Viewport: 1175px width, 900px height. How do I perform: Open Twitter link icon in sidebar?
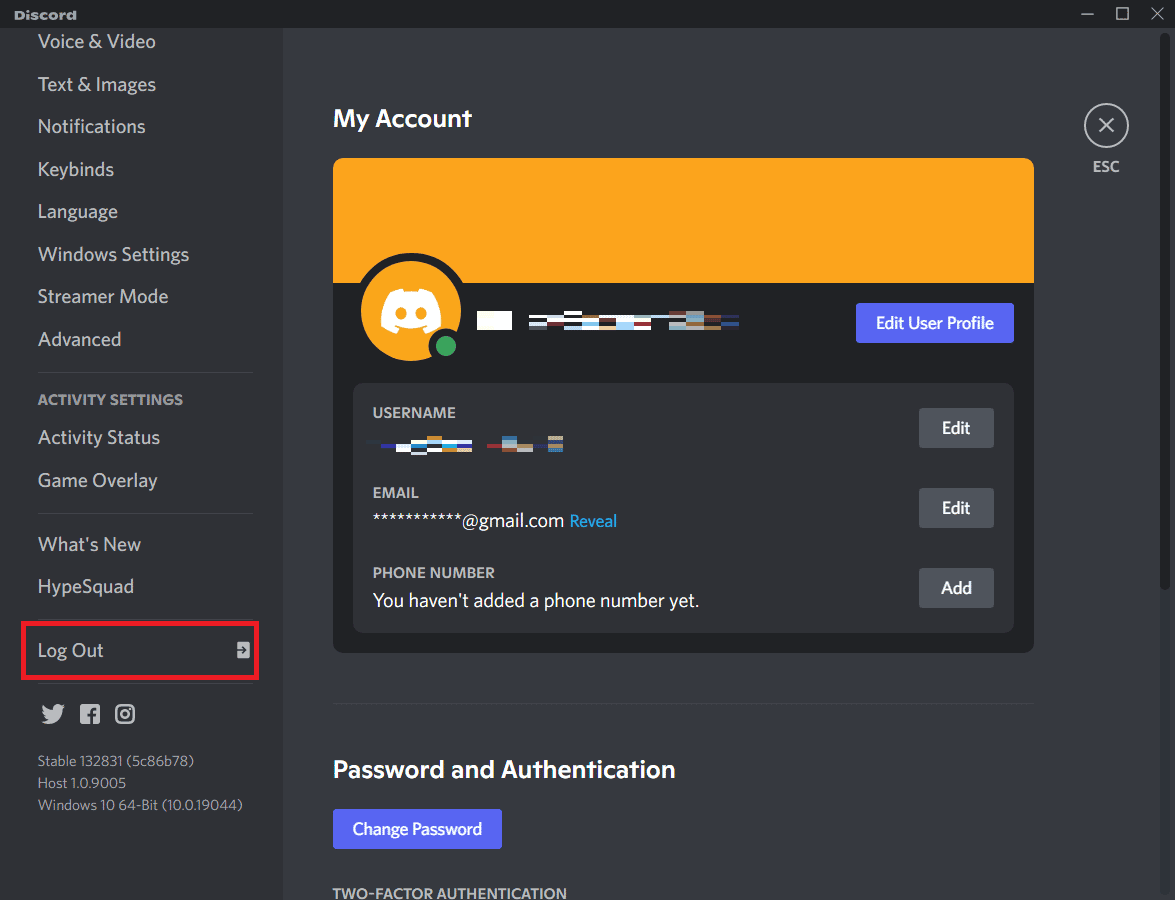coord(52,714)
